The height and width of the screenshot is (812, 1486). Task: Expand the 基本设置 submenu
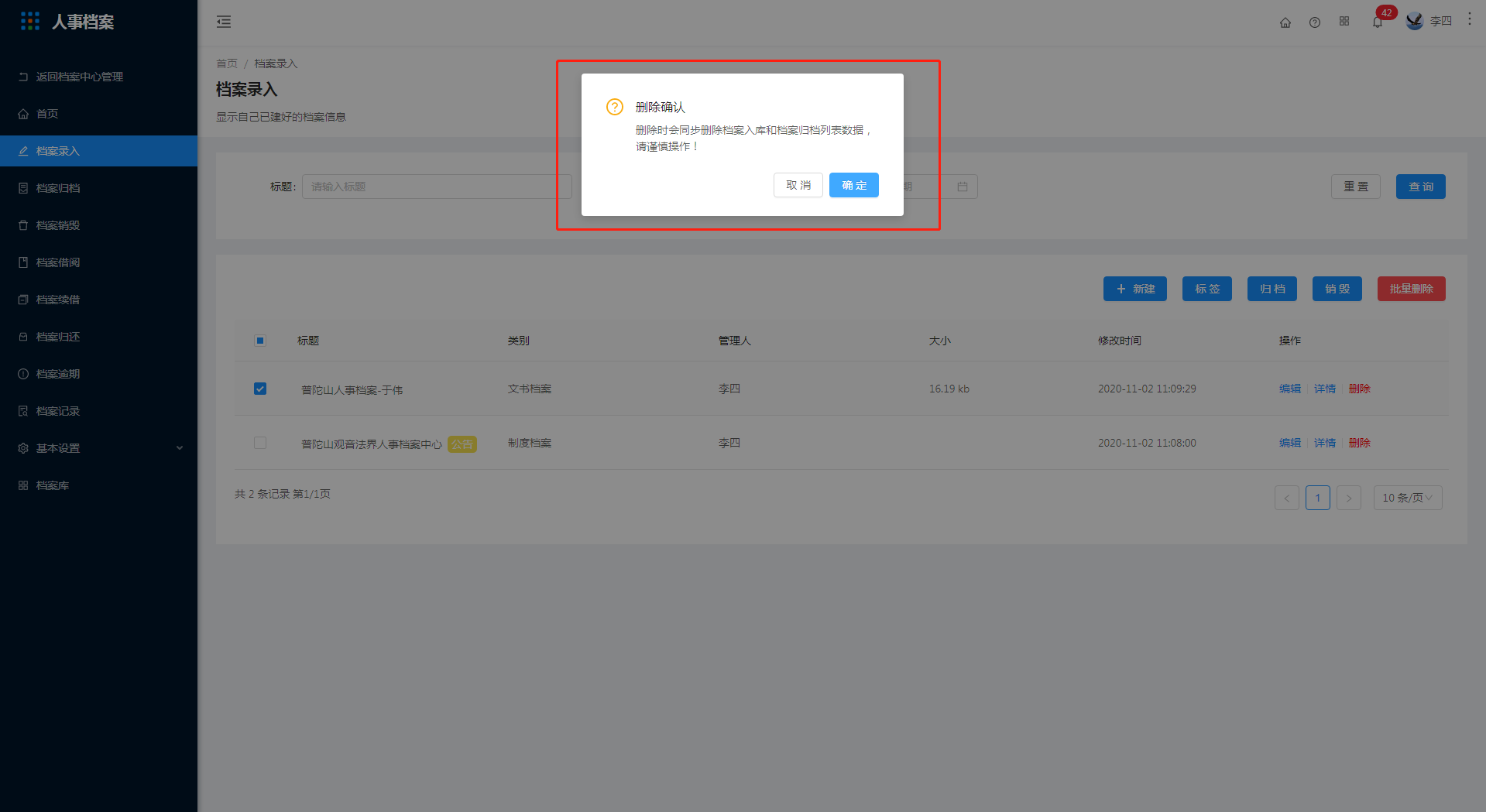[98, 448]
